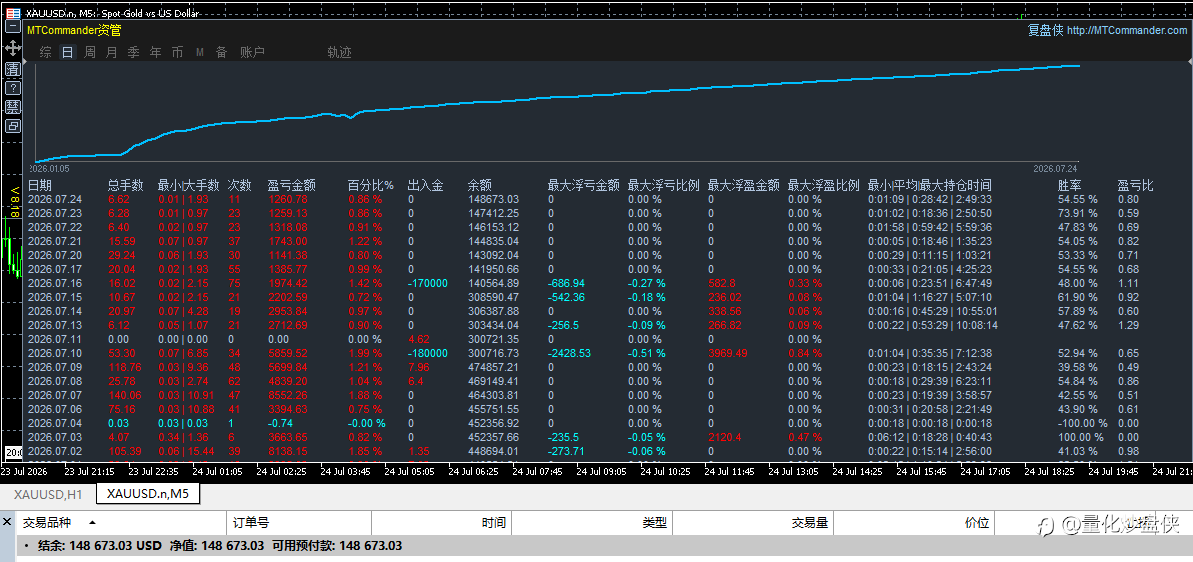This screenshot has height=562, width=1193.
Task: Click the 盈亏比 table header
Action: click(x=1134, y=186)
